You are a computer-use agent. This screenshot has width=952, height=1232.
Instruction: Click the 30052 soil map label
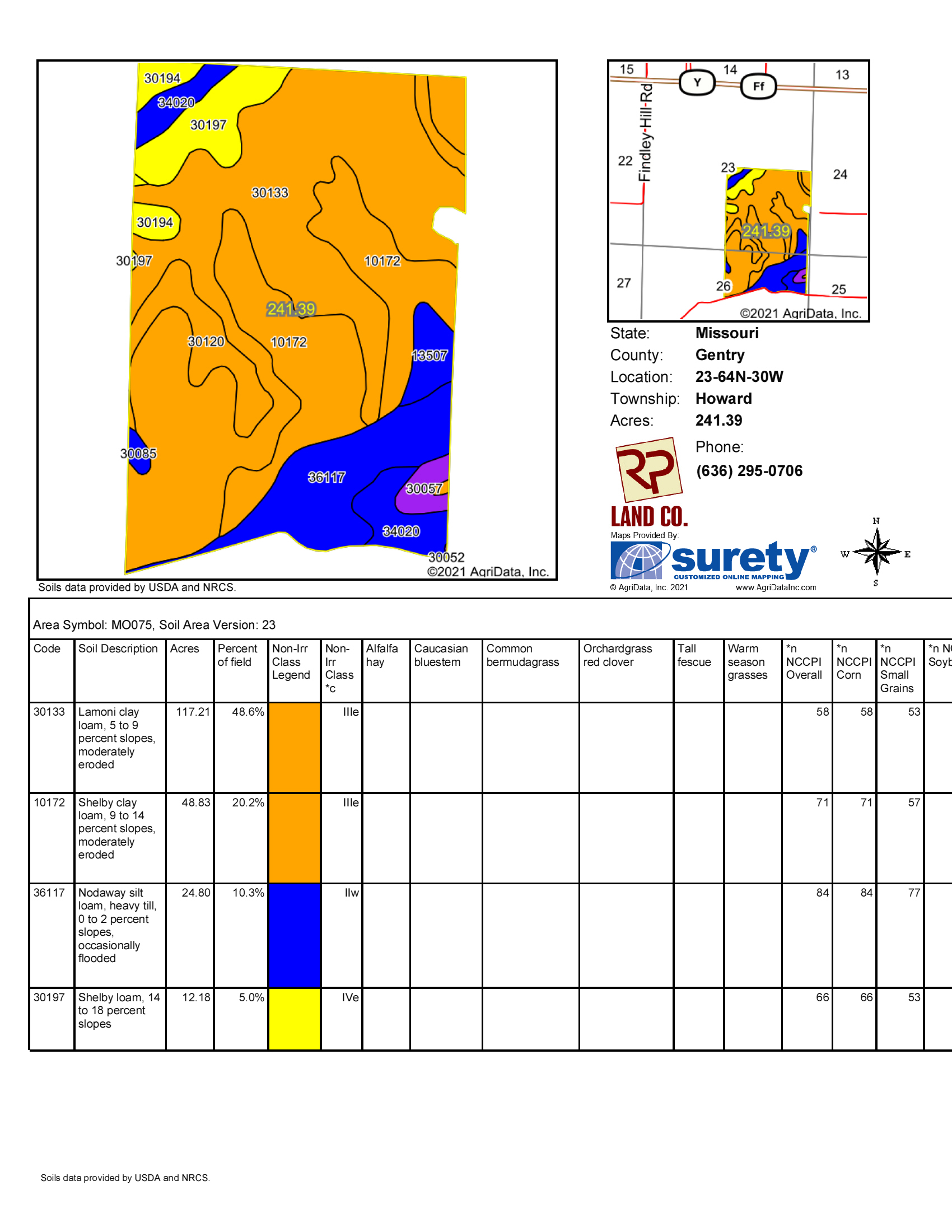446,557
